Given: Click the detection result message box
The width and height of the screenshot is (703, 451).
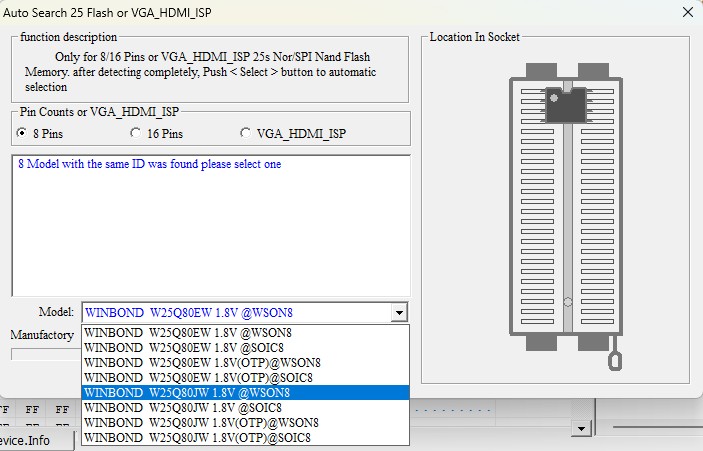Looking at the screenshot, I should 210,225.
